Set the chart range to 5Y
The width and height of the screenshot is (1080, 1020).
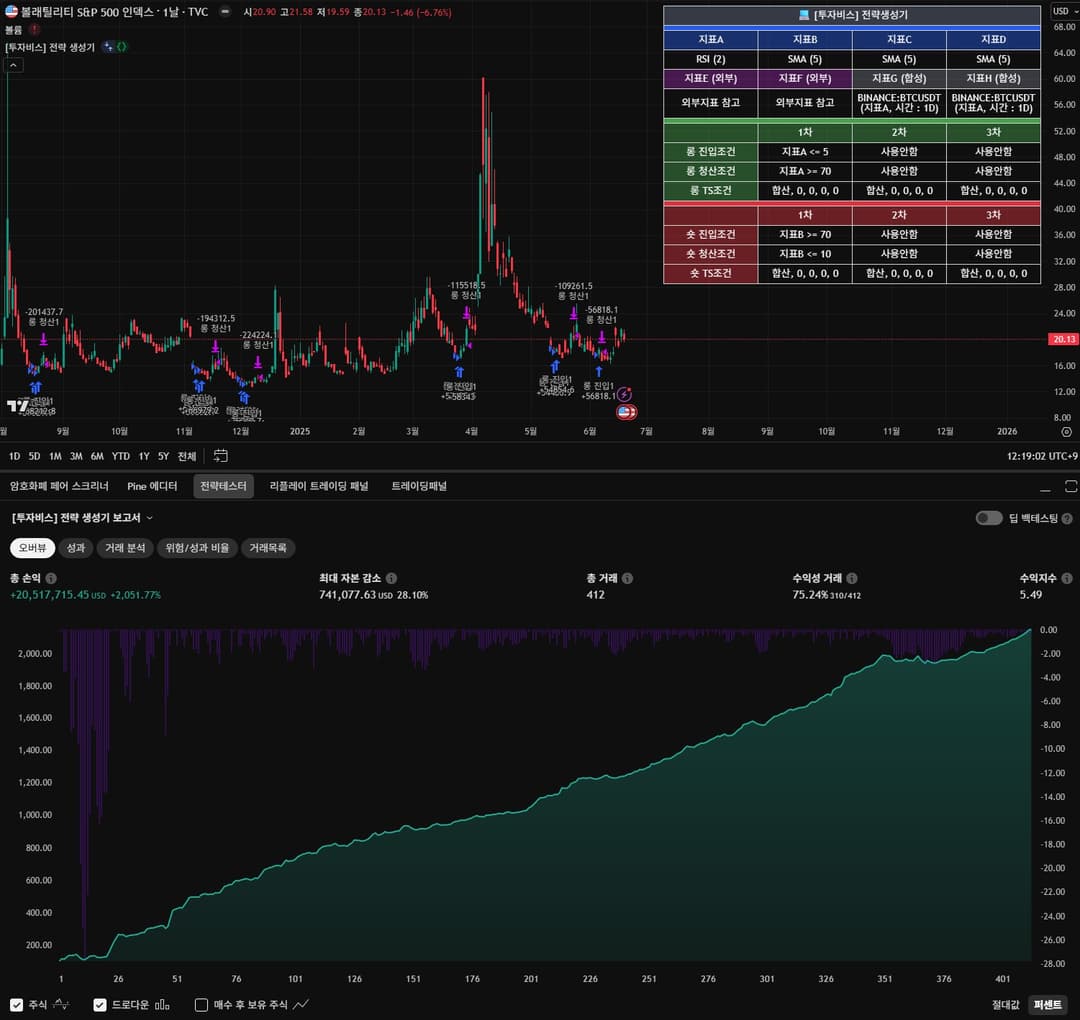[163, 457]
